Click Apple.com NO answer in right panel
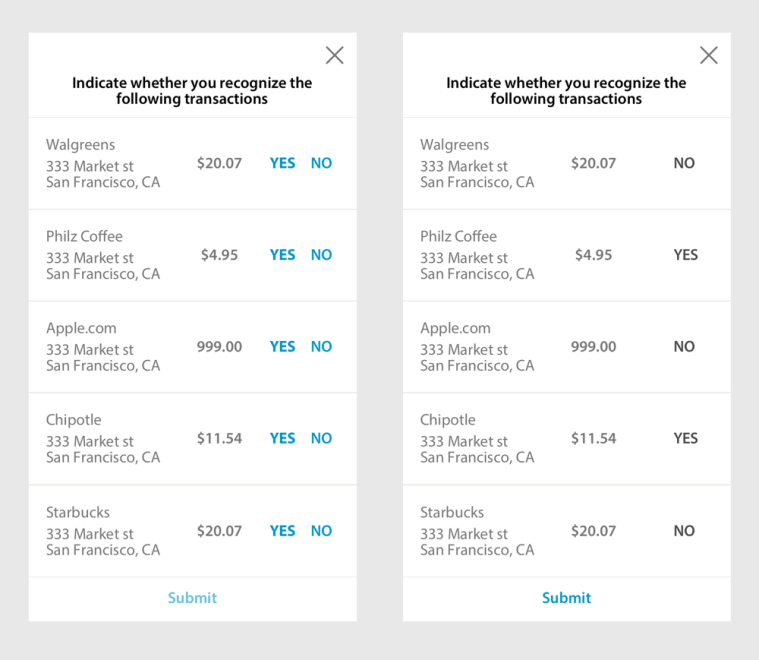The width and height of the screenshot is (759, 660). [x=684, y=347]
